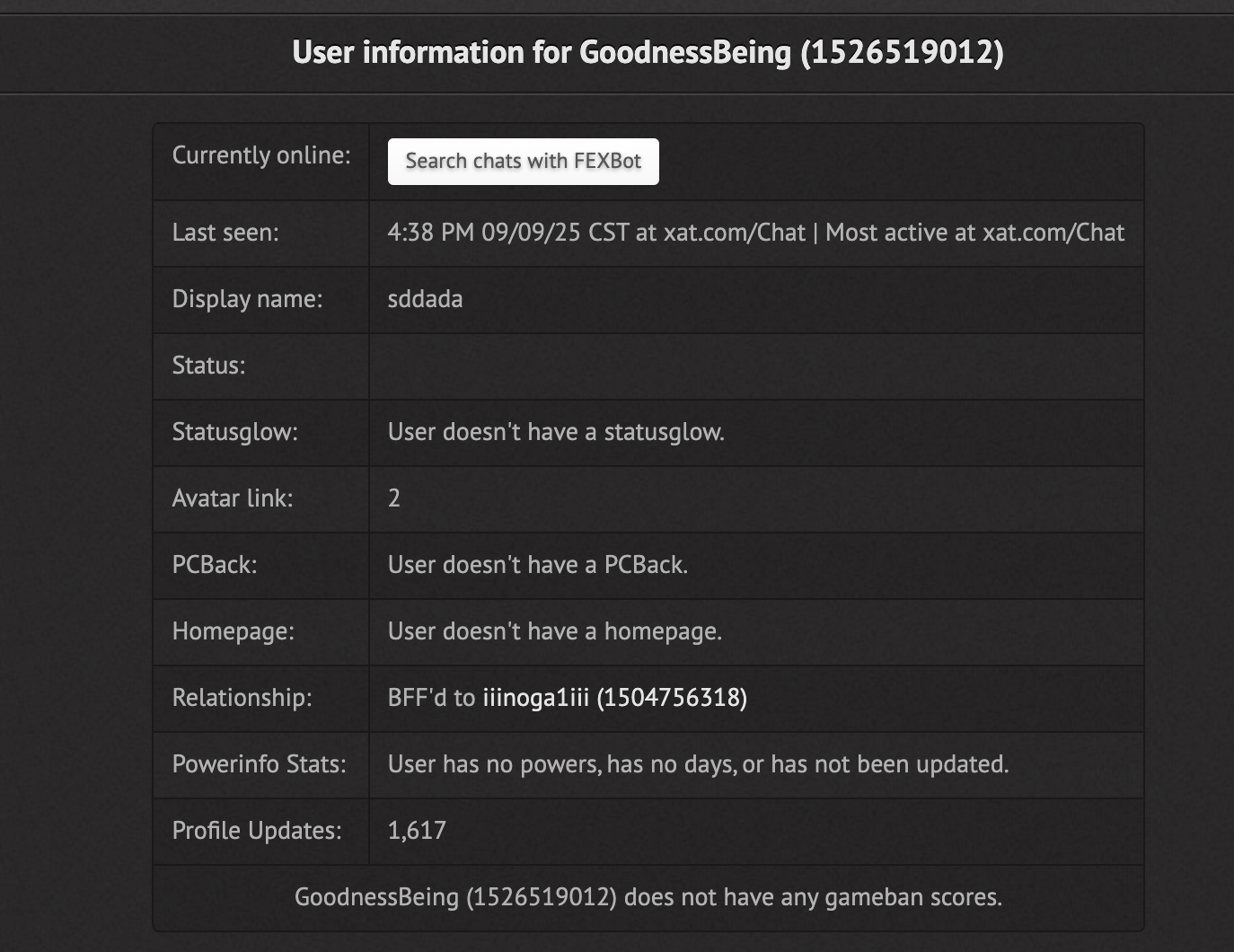This screenshot has height=952, width=1234.
Task: Click the Homepage row label
Action: [x=233, y=631]
